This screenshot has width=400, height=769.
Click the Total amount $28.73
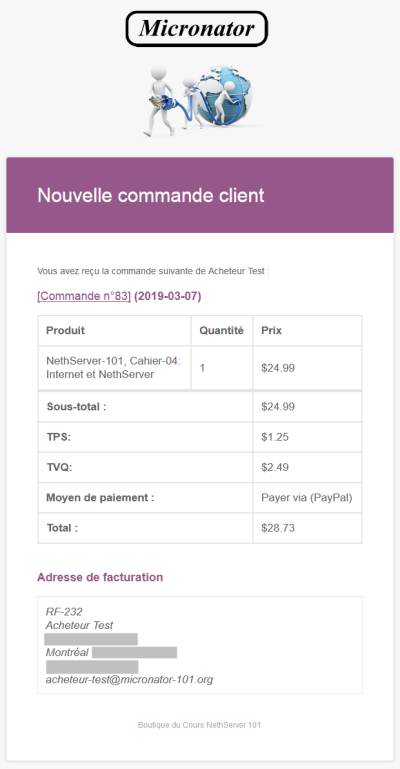pos(278,528)
